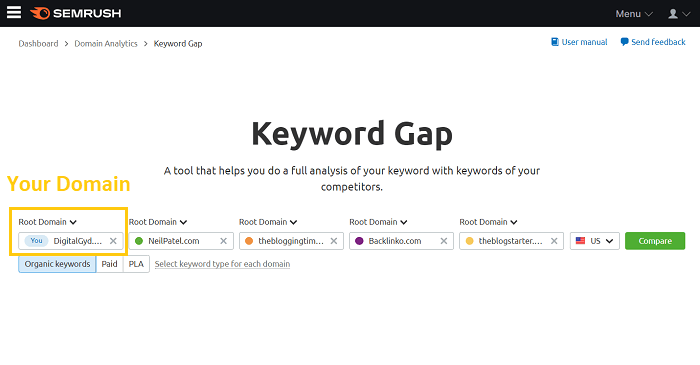Remove Backlinko.com with its X icon

coord(444,241)
